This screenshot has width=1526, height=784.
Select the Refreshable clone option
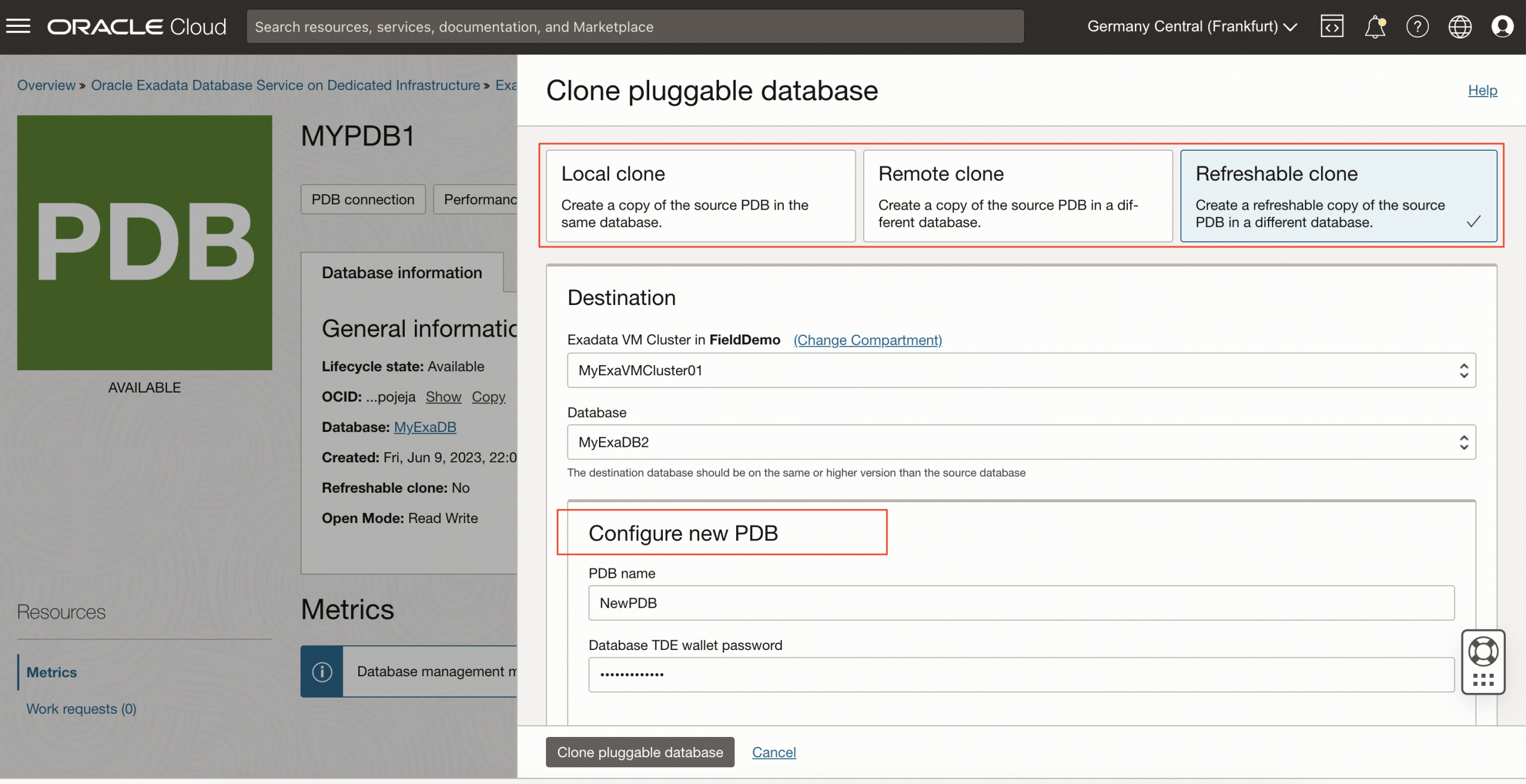(1339, 196)
